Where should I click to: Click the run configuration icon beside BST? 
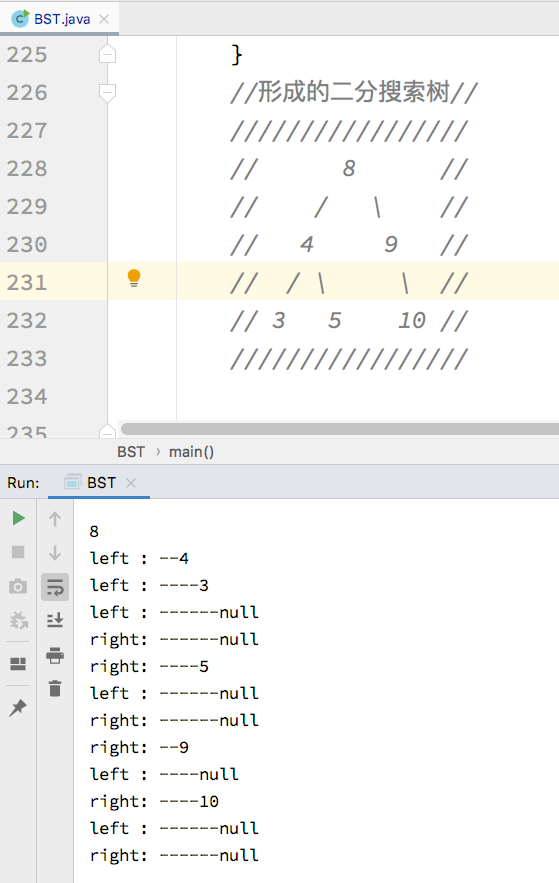pos(72,483)
